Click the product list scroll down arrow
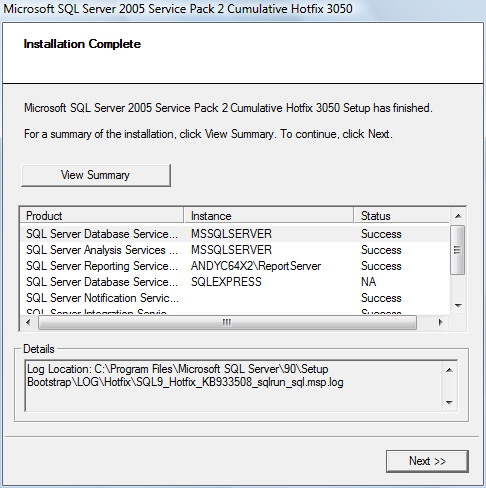Viewport: 486px width, 488px height. [458, 306]
